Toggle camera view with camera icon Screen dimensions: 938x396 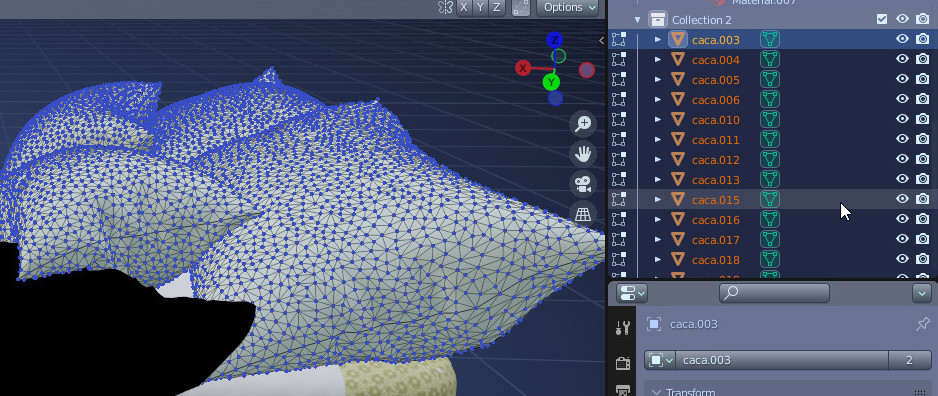coord(583,184)
